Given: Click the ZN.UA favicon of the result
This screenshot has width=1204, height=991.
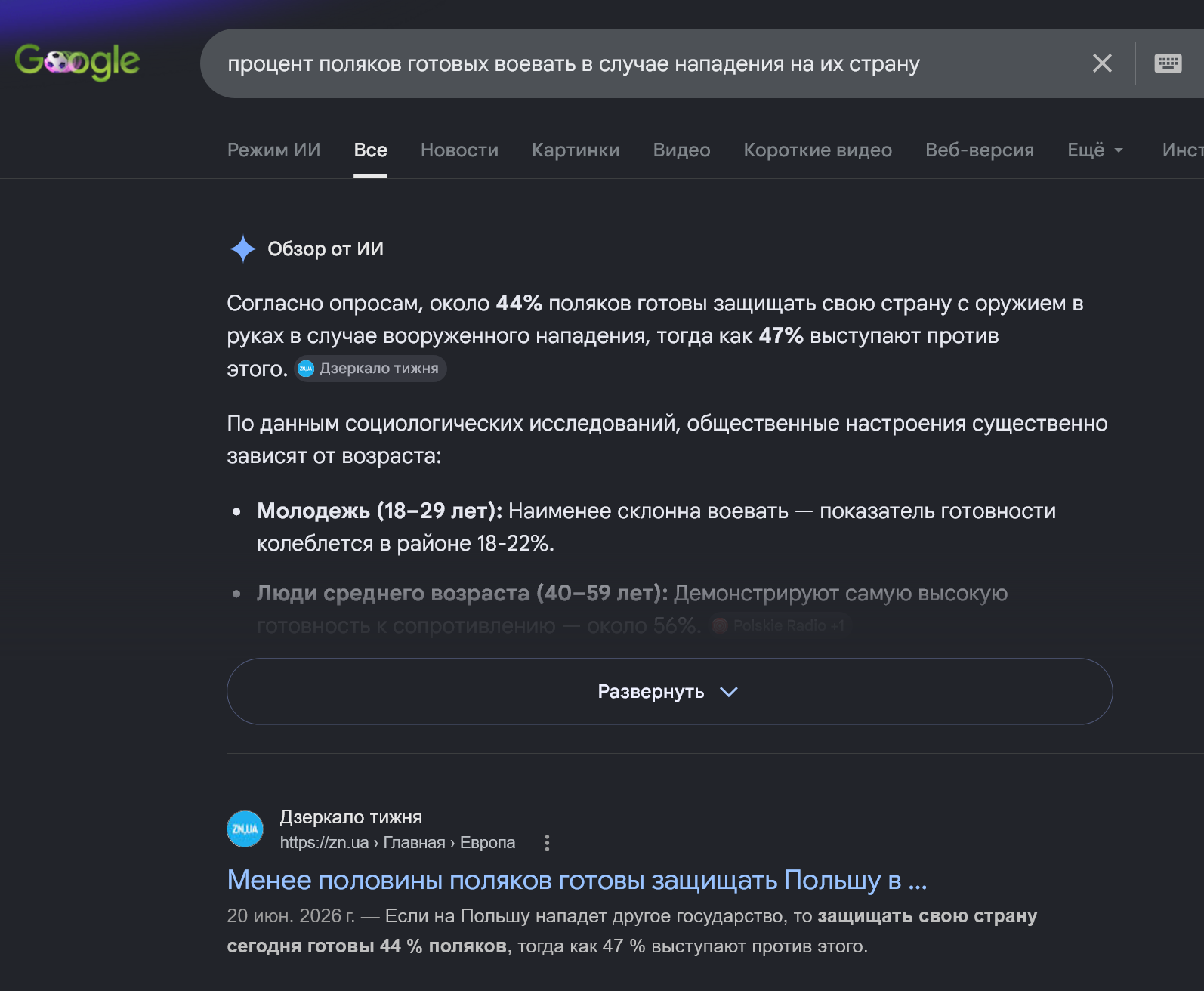Looking at the screenshot, I should pos(245,829).
